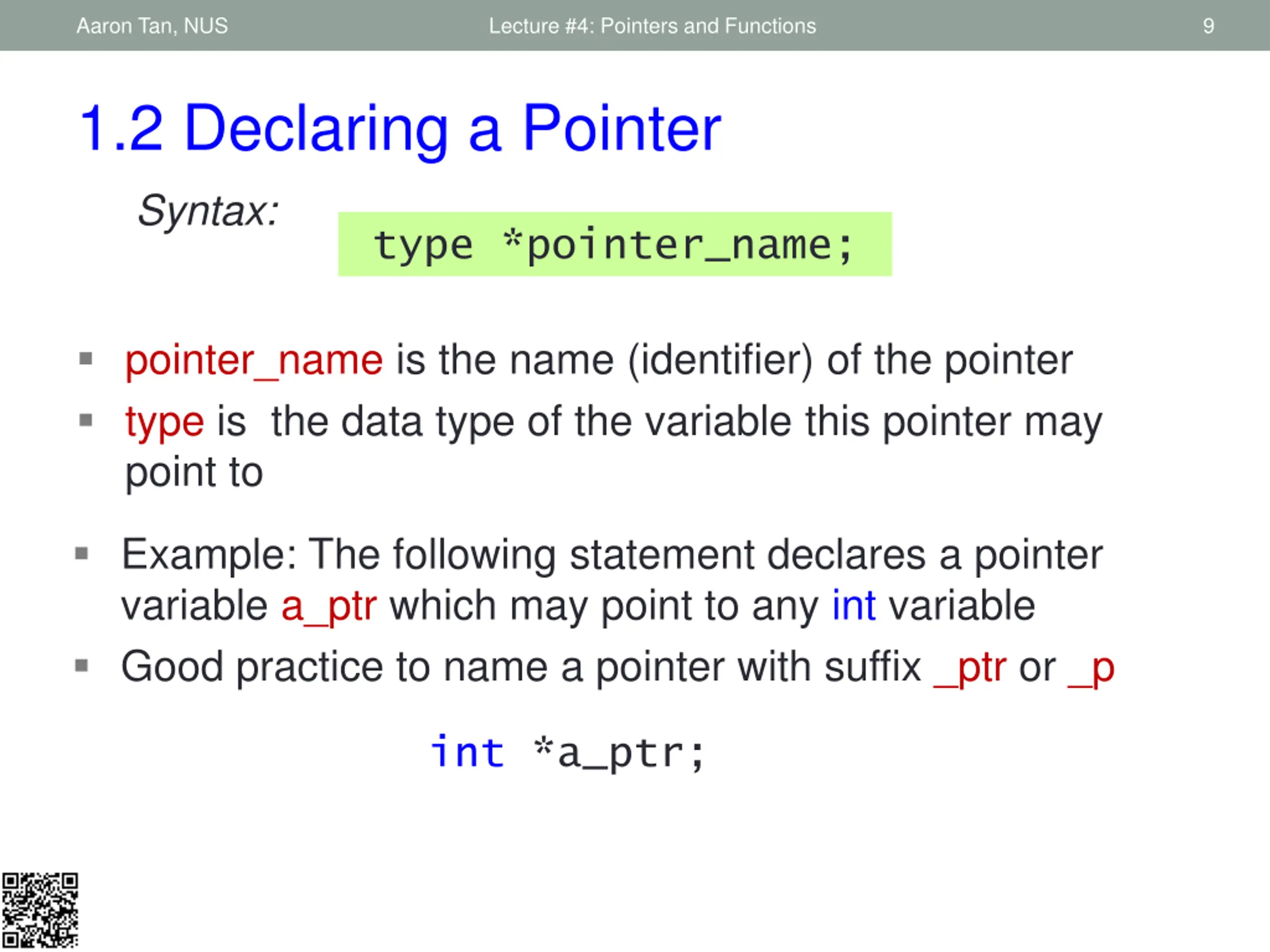Click the slide number 9
This screenshot has width=1270, height=952.
click(x=1208, y=26)
